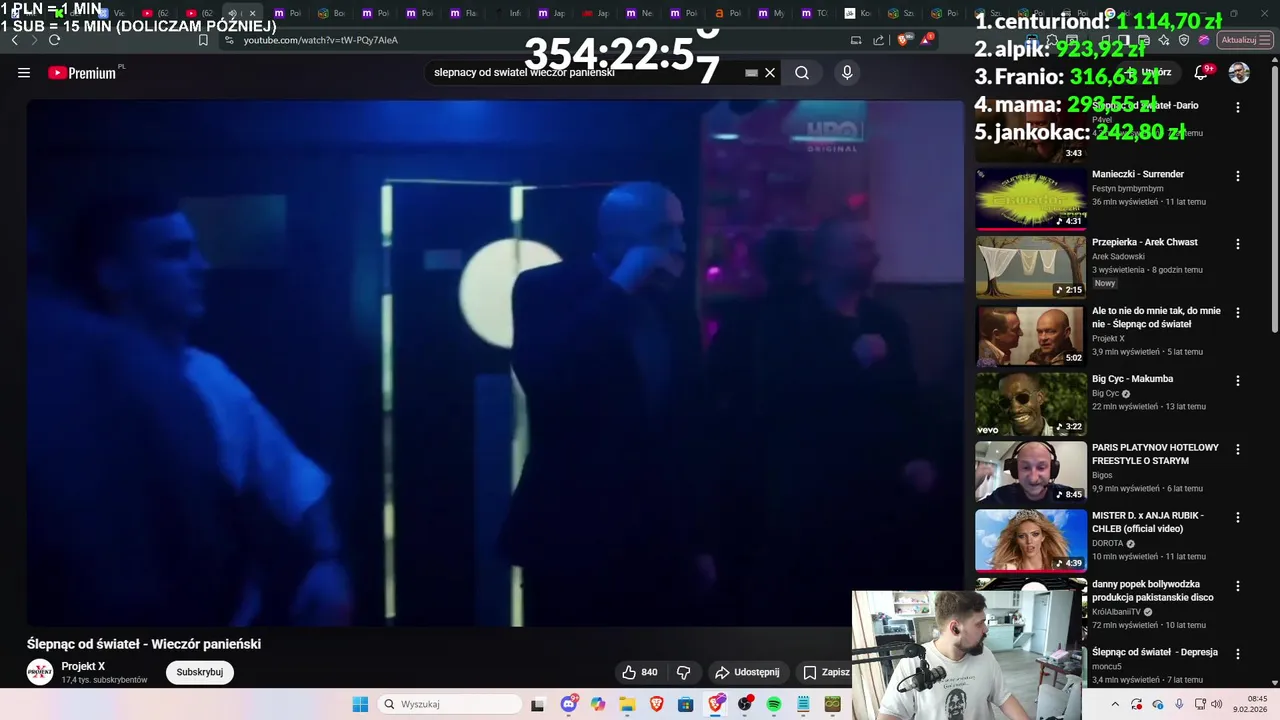1280x720 pixels.
Task: Open the YouTube hamburger guide menu
Action: [24, 73]
